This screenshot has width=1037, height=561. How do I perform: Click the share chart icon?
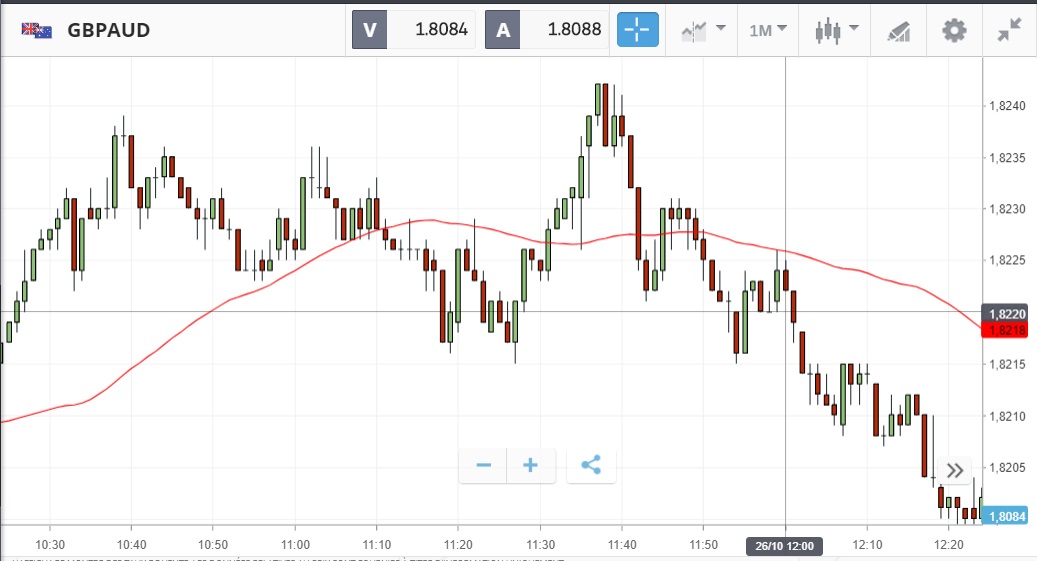(591, 465)
